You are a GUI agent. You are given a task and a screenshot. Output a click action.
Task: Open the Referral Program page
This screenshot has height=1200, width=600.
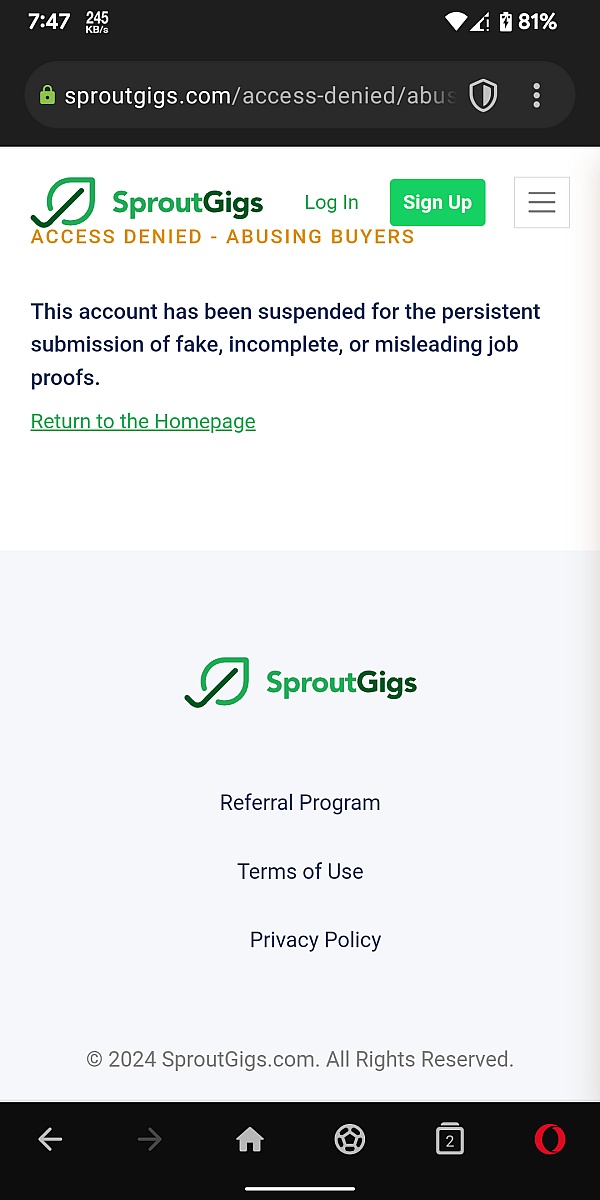(300, 802)
